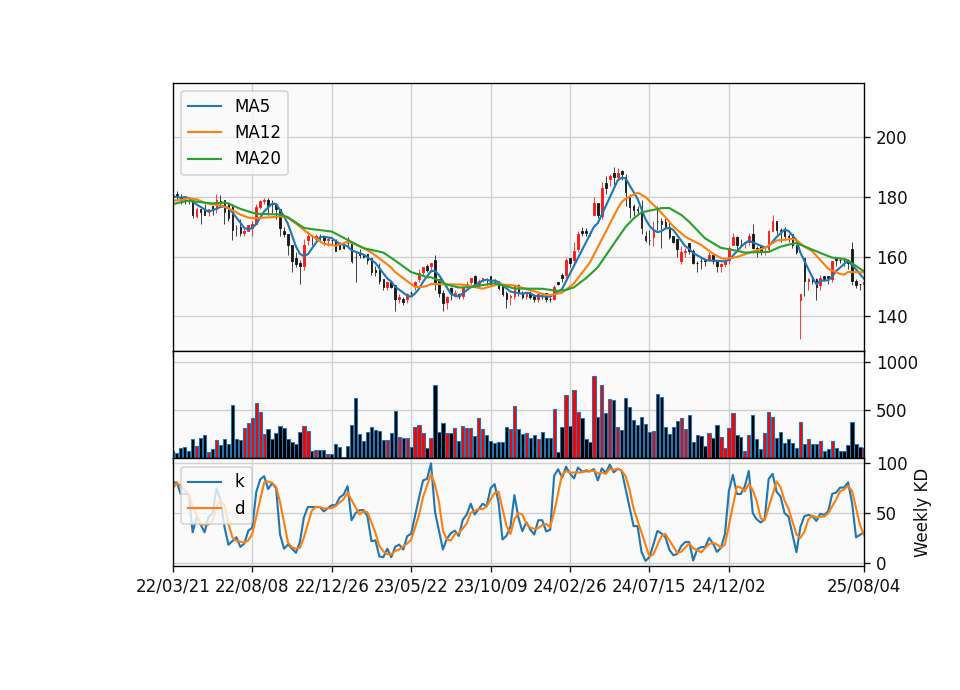Click the 140 price axis label
The width and height of the screenshot is (960, 690).
(x=891, y=317)
